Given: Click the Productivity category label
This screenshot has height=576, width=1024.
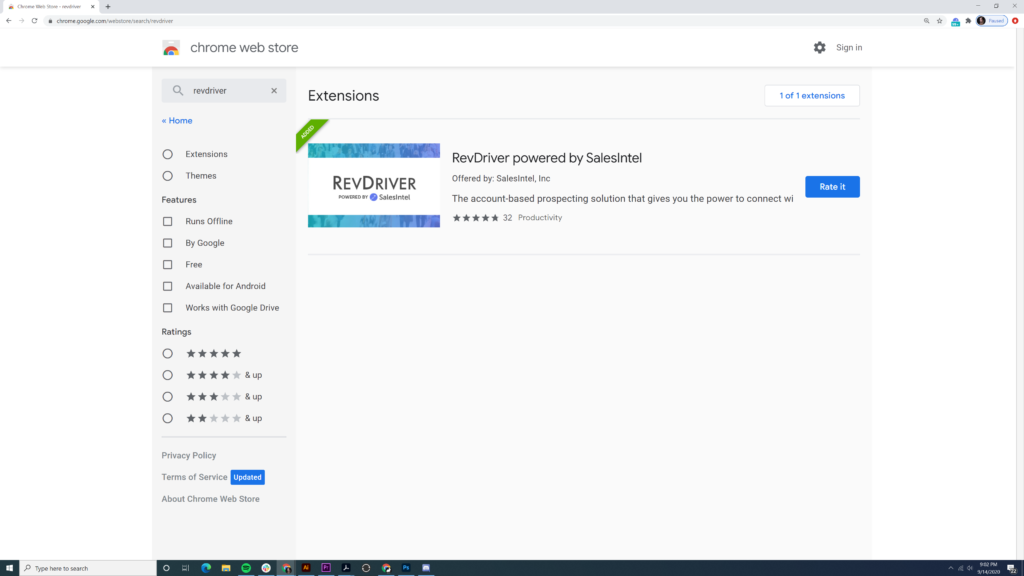Looking at the screenshot, I should tap(540, 217).
